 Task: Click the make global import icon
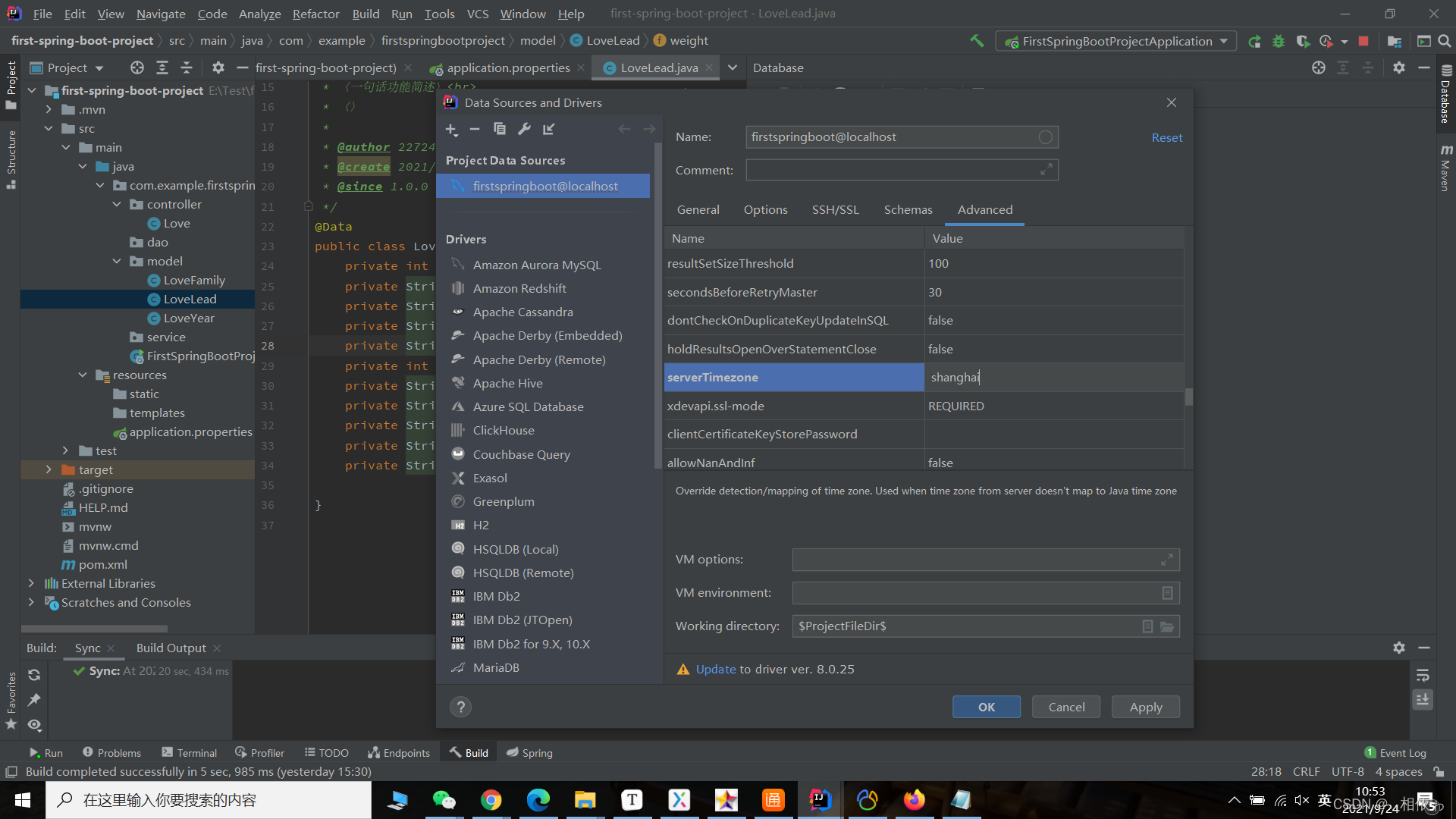(x=549, y=129)
